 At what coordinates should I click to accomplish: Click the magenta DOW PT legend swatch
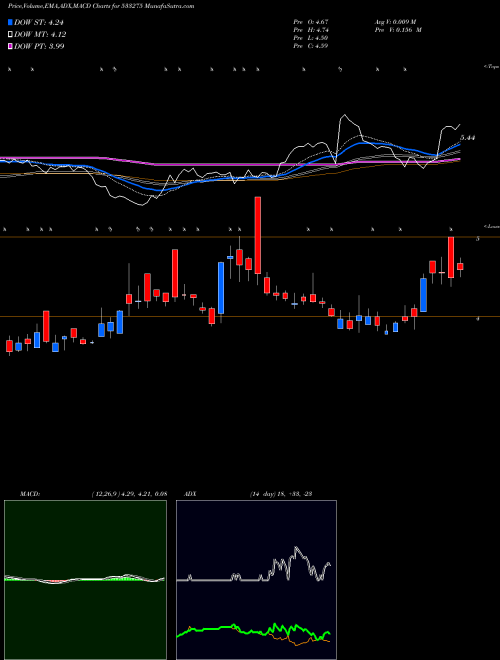pyautogui.click(x=10, y=46)
